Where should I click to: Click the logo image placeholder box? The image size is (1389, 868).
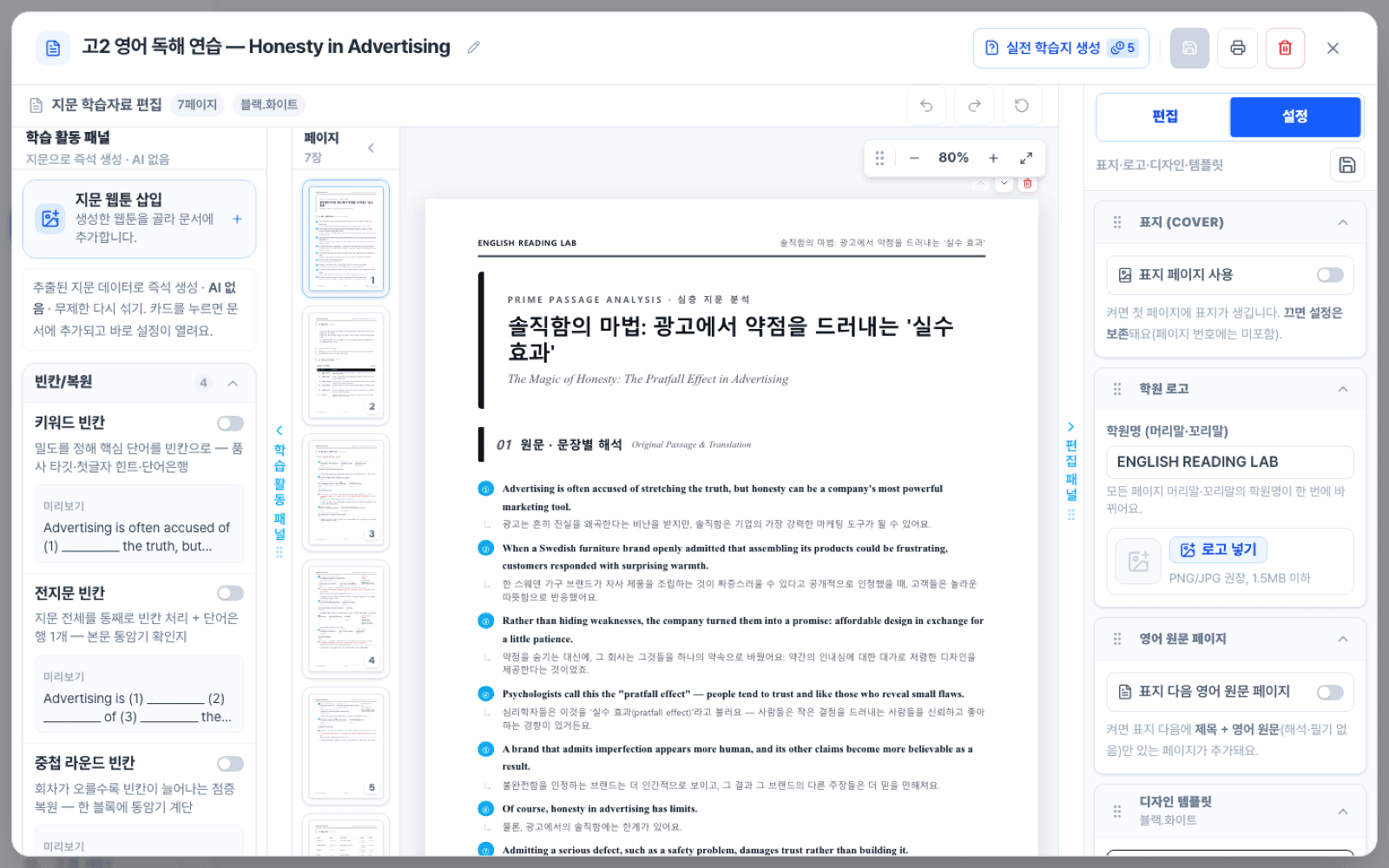click(1138, 561)
